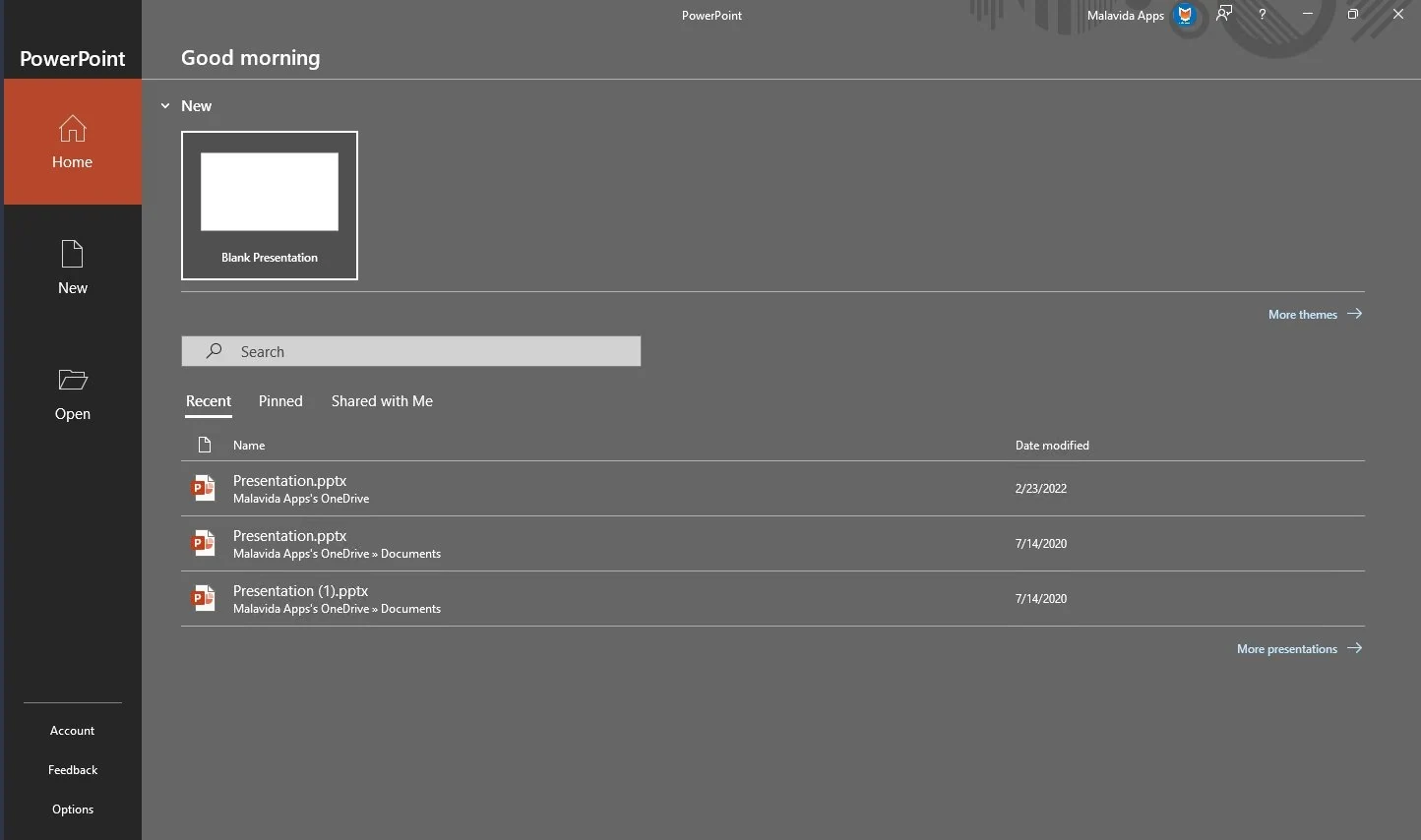Switch to the Shared with Me tab
The width and height of the screenshot is (1421, 840).
click(x=382, y=401)
